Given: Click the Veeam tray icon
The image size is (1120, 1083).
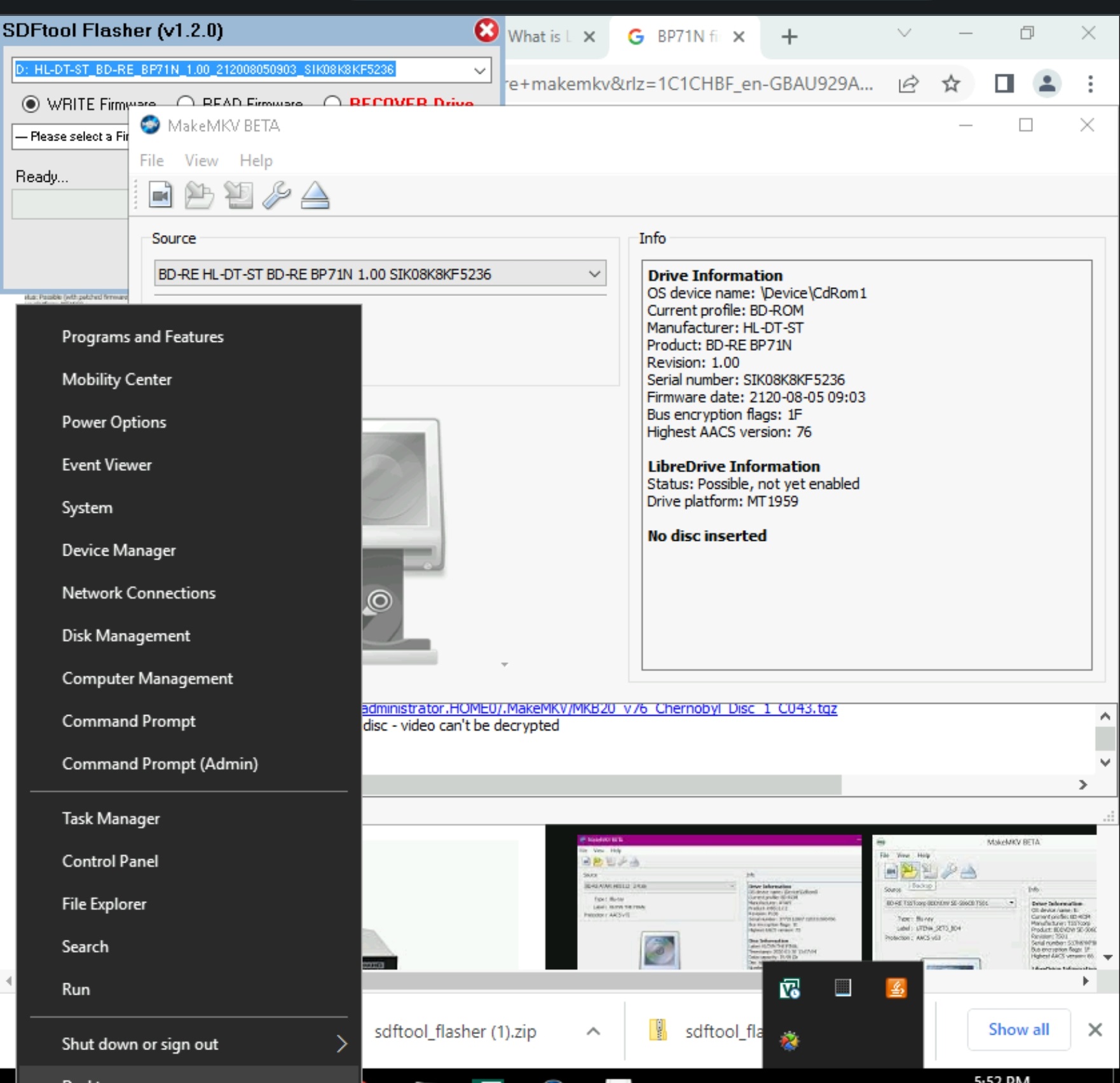Looking at the screenshot, I should tap(790, 988).
